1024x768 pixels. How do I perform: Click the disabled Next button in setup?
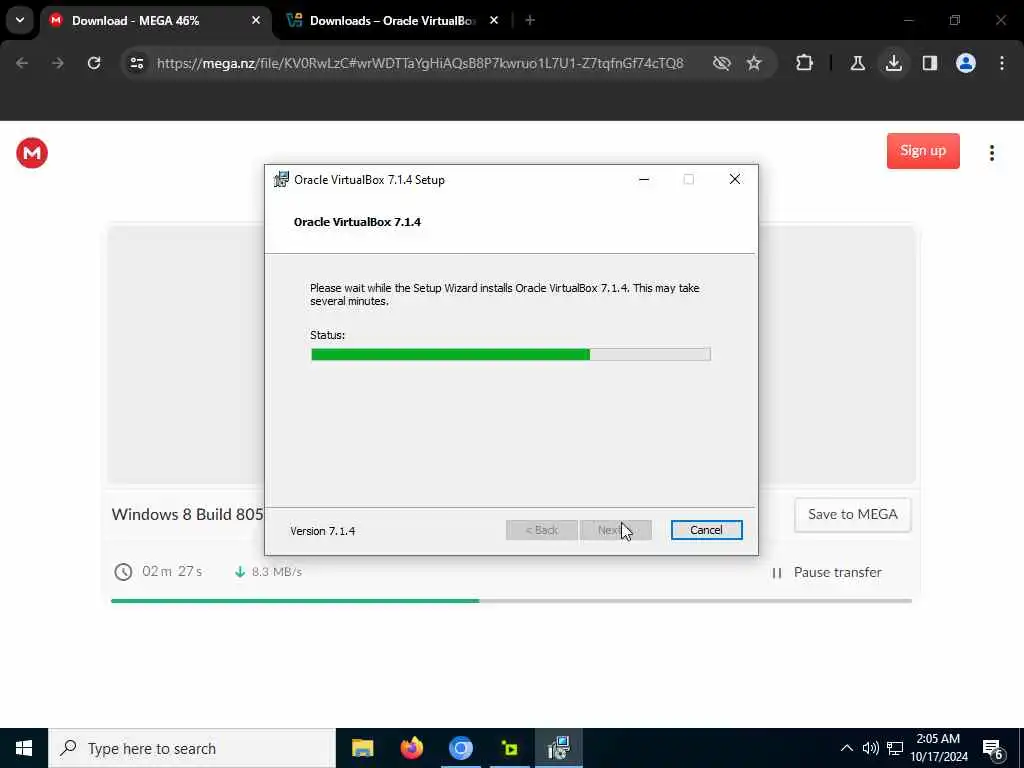point(616,530)
